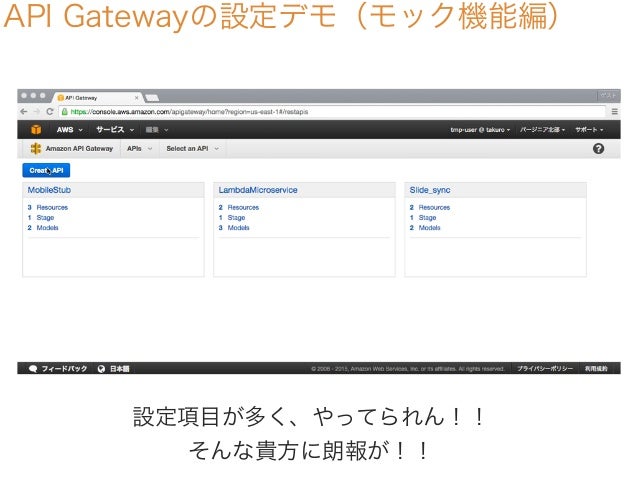Image resolution: width=638 pixels, height=479 pixels.
Task: Open Models link under MobileStub
Action: click(x=48, y=228)
